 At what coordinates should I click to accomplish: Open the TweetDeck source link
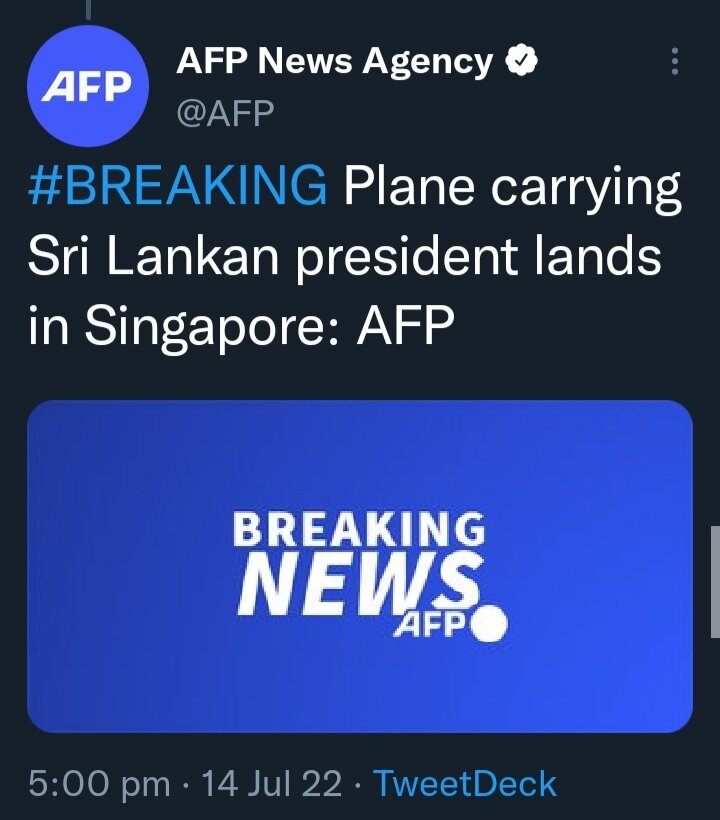coord(464,784)
